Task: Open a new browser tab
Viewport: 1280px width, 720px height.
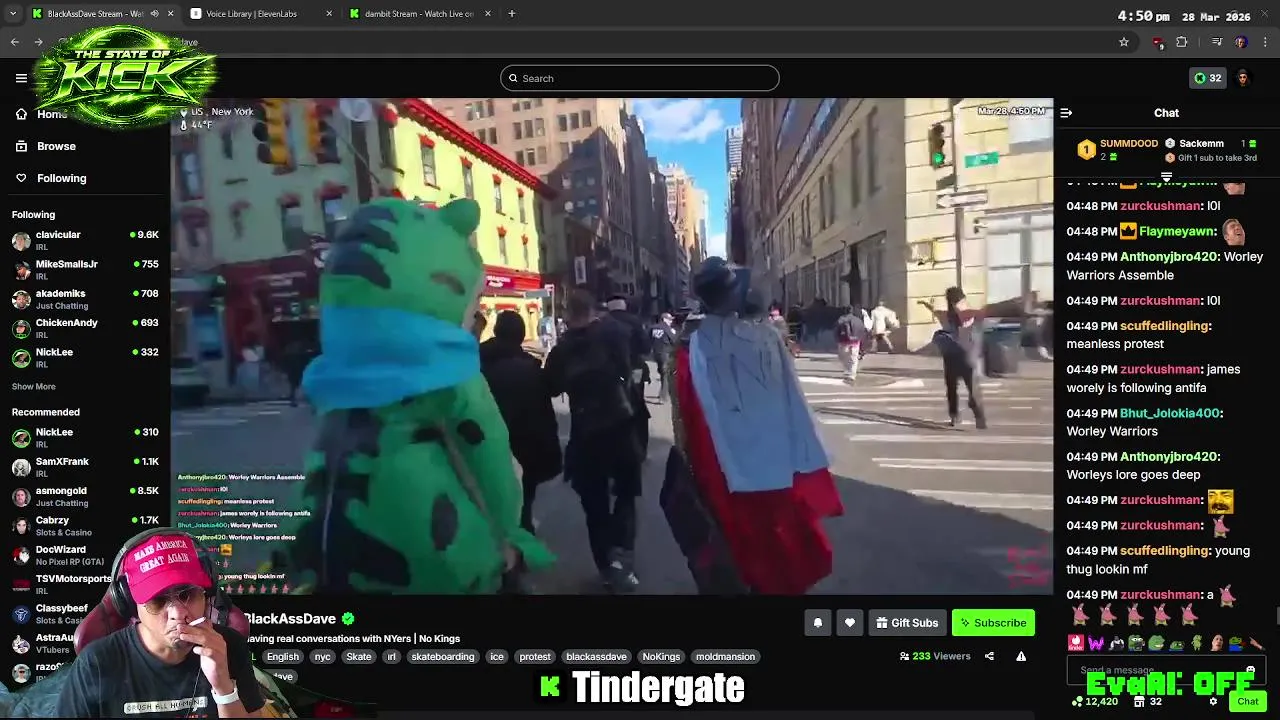Action: [511, 14]
